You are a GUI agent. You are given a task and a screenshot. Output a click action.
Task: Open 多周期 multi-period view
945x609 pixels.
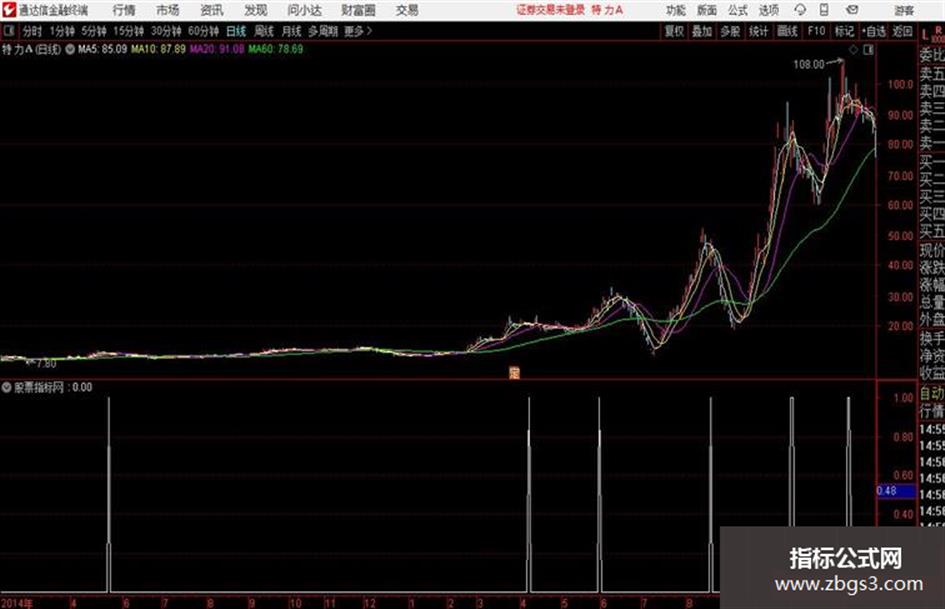[x=323, y=30]
